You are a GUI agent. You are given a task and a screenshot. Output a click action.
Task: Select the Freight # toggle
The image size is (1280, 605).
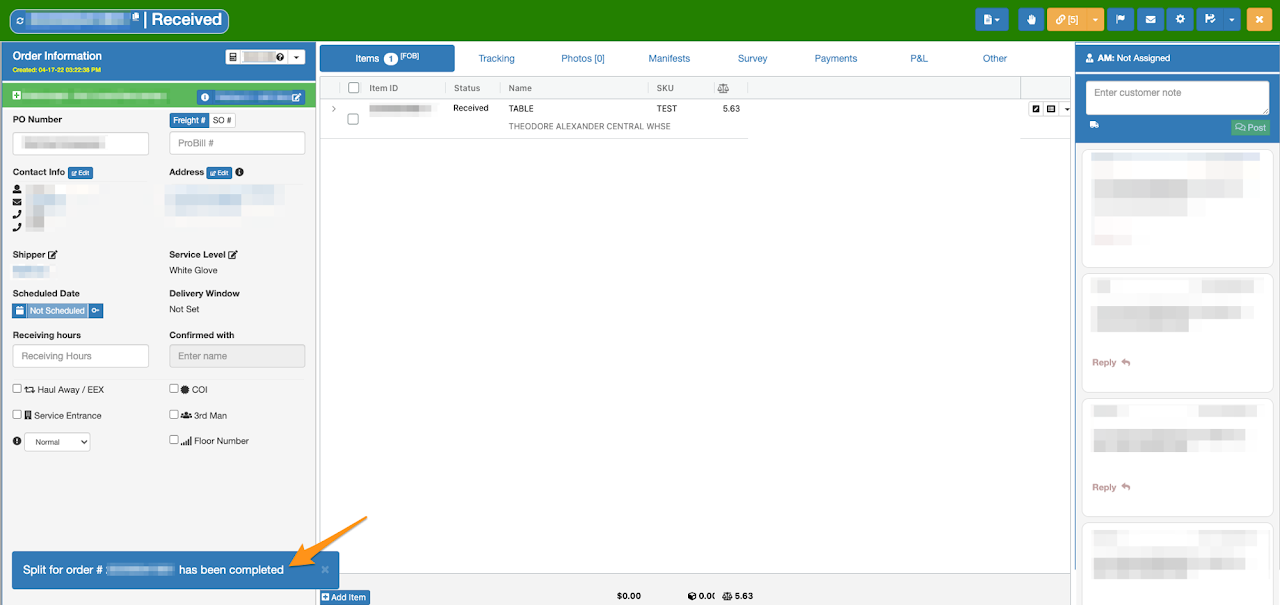point(189,120)
